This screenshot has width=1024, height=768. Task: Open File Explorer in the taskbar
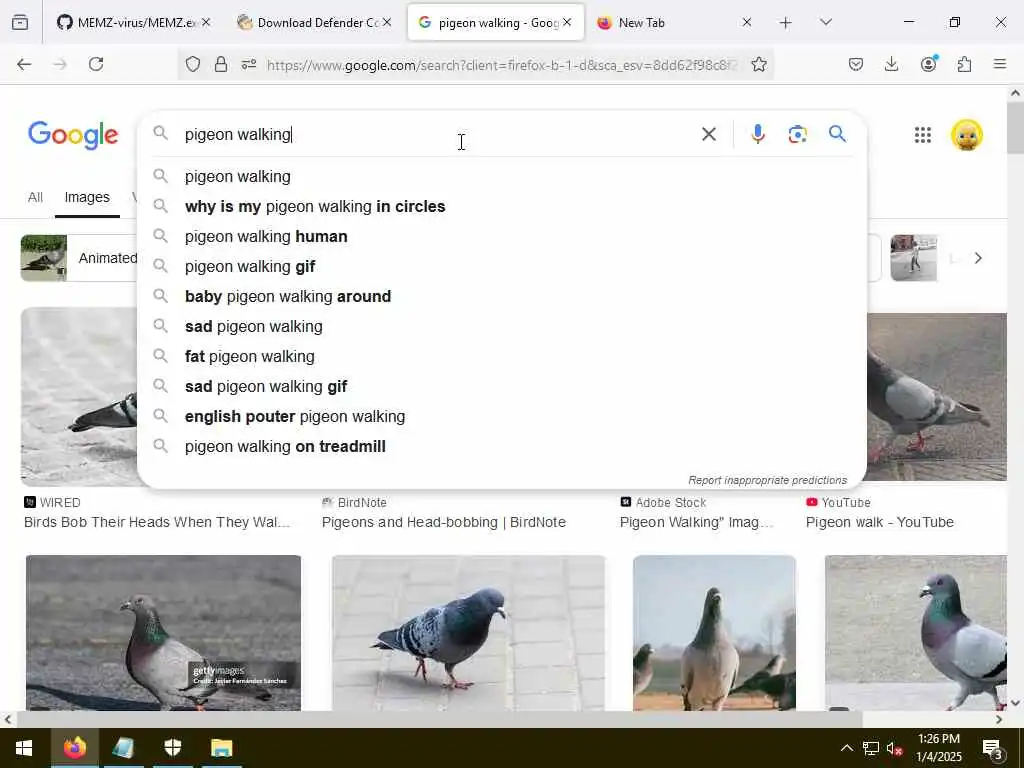(x=221, y=748)
